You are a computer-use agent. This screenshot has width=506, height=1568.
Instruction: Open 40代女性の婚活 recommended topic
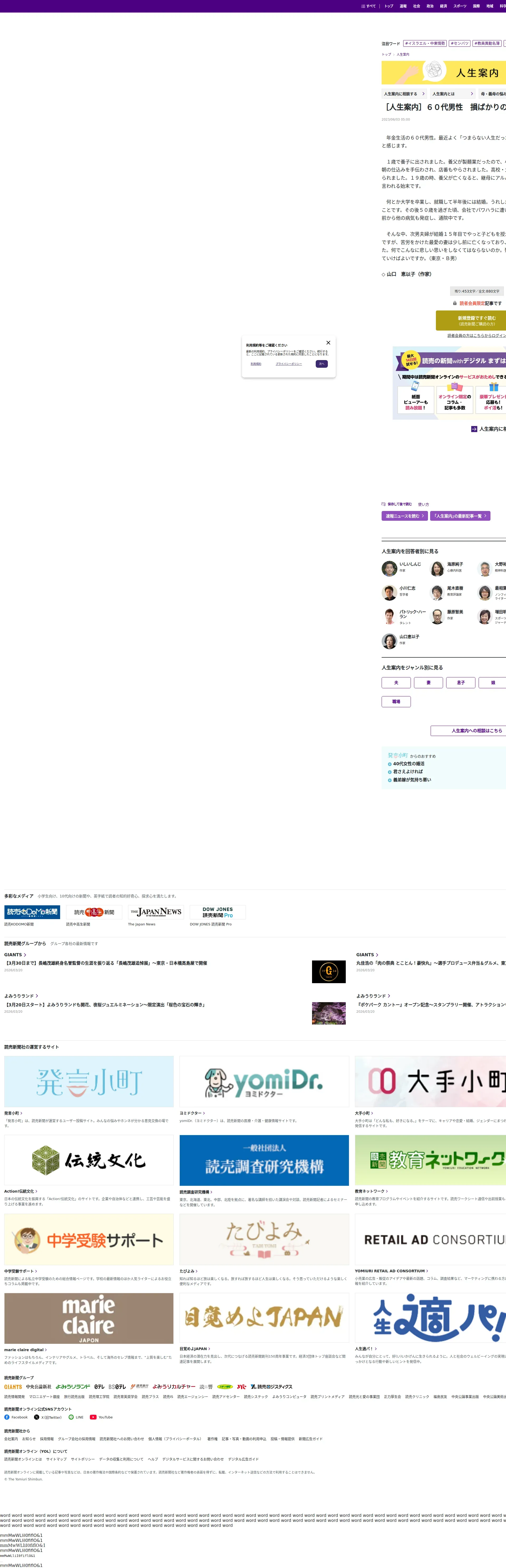tap(409, 764)
